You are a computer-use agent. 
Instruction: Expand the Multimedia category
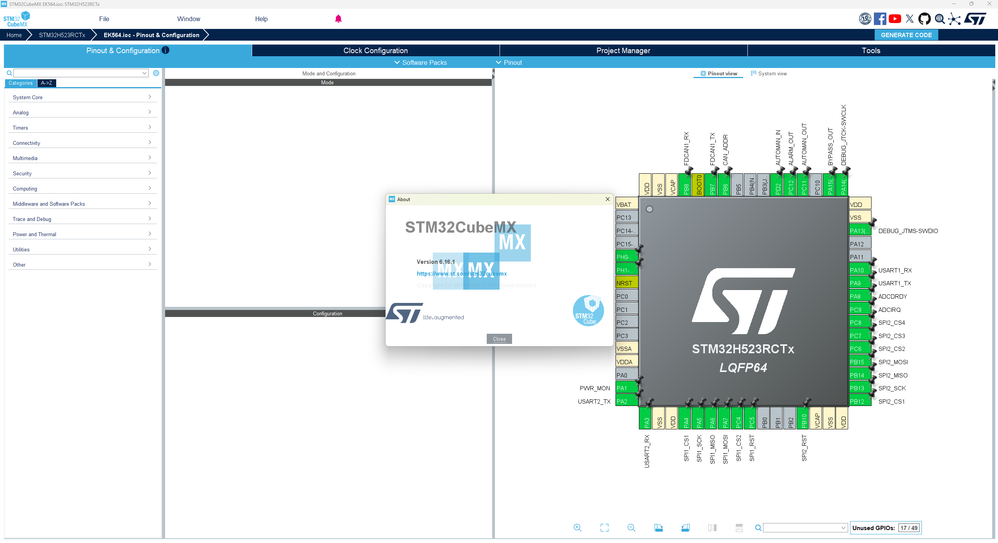[82, 158]
